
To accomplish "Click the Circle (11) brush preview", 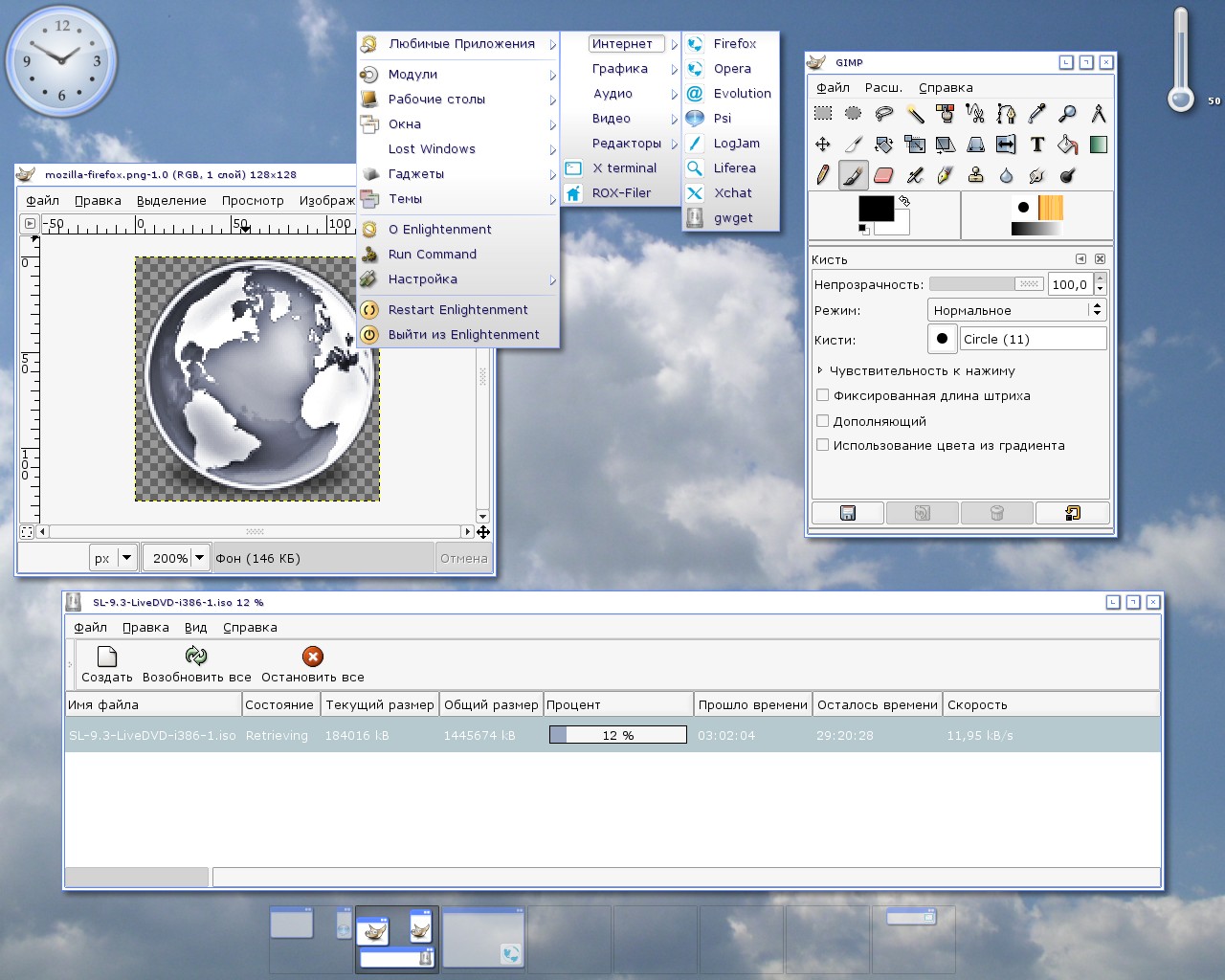I will [x=943, y=339].
